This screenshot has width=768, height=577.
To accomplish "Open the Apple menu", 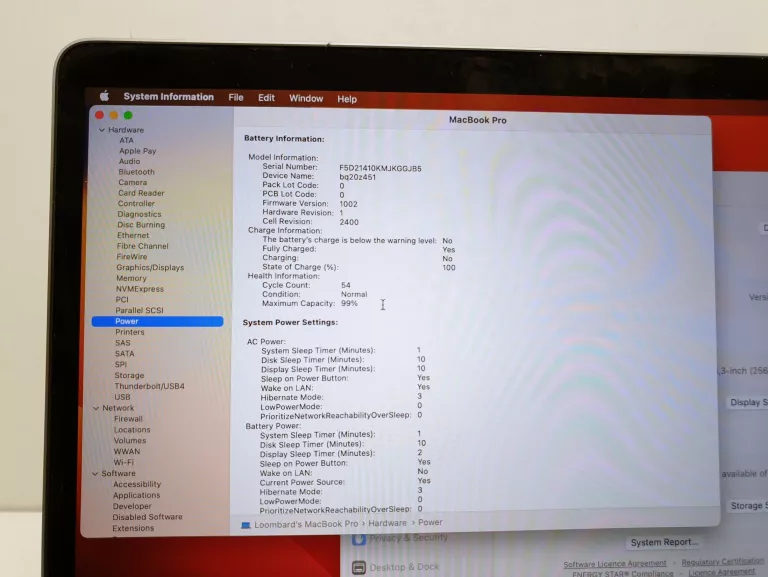I will point(104,96).
